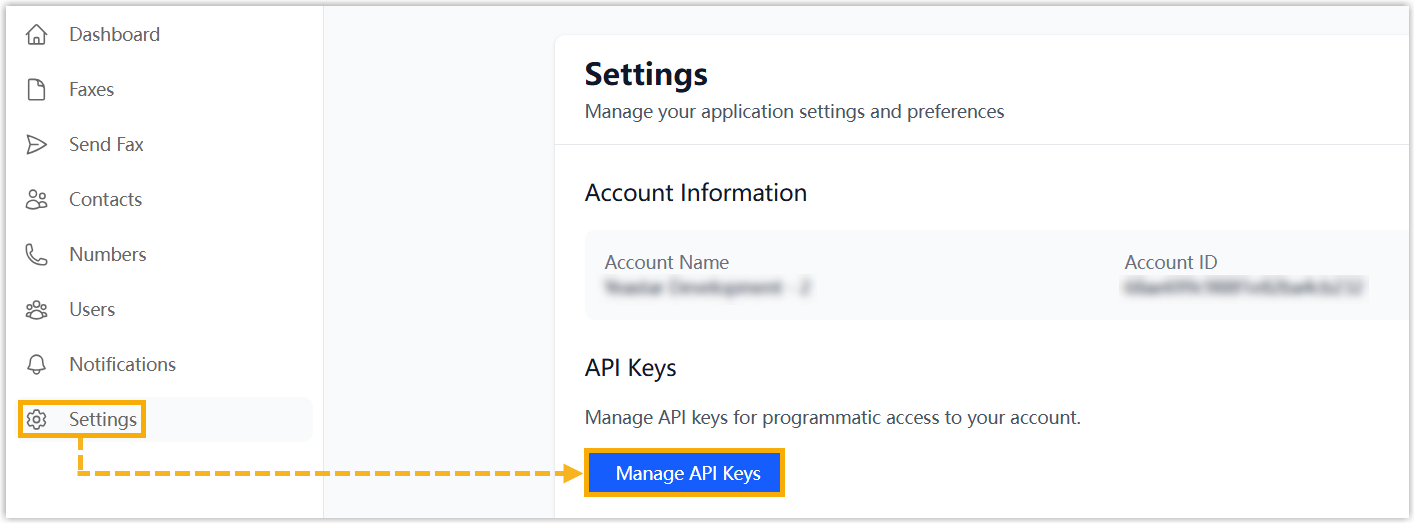Image resolution: width=1415 pixels, height=524 pixels.
Task: Click the Notifications bell icon
Action: 37,365
